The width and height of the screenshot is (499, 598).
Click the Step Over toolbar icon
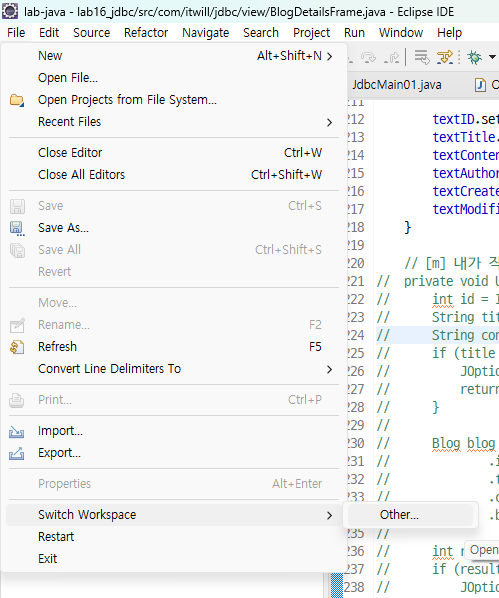(x=368, y=57)
